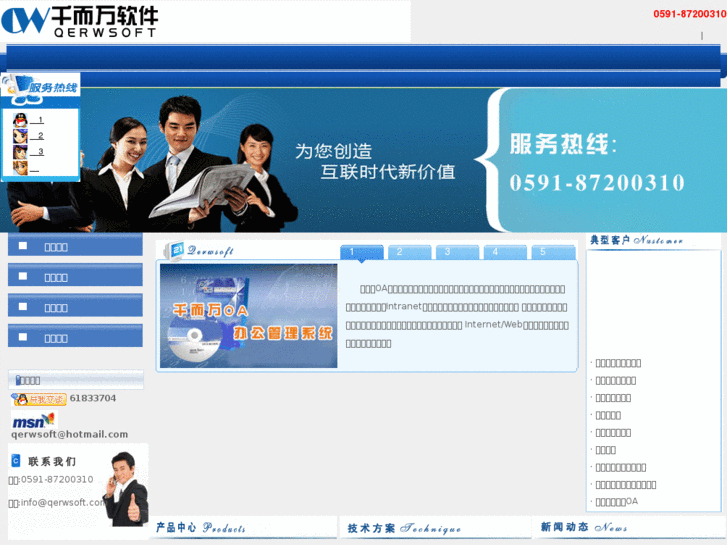Open the customer service link labeled 1
The width and height of the screenshot is (727, 545).
click(37, 120)
